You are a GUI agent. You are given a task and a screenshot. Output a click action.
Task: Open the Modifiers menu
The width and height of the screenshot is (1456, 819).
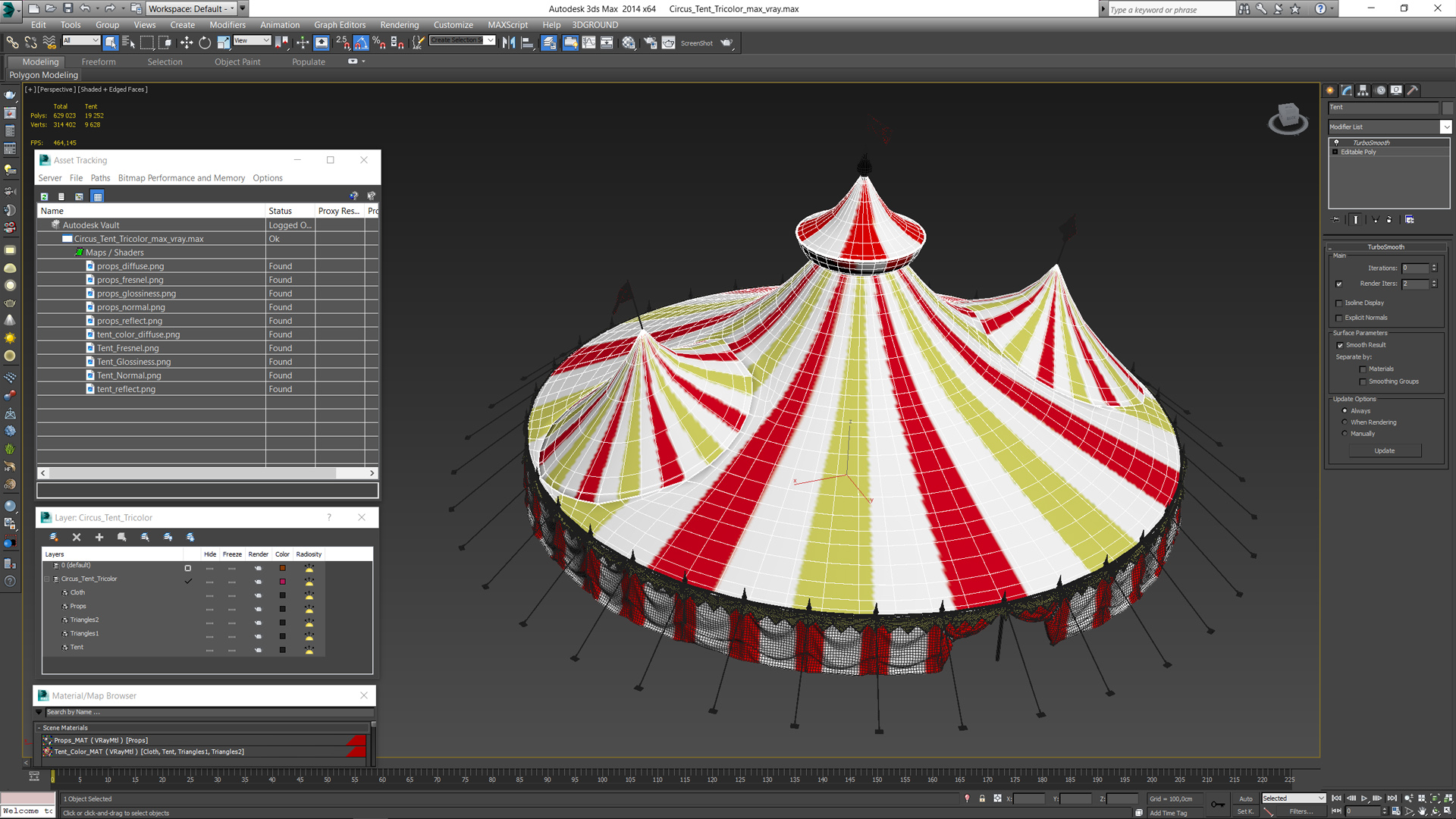click(x=227, y=25)
